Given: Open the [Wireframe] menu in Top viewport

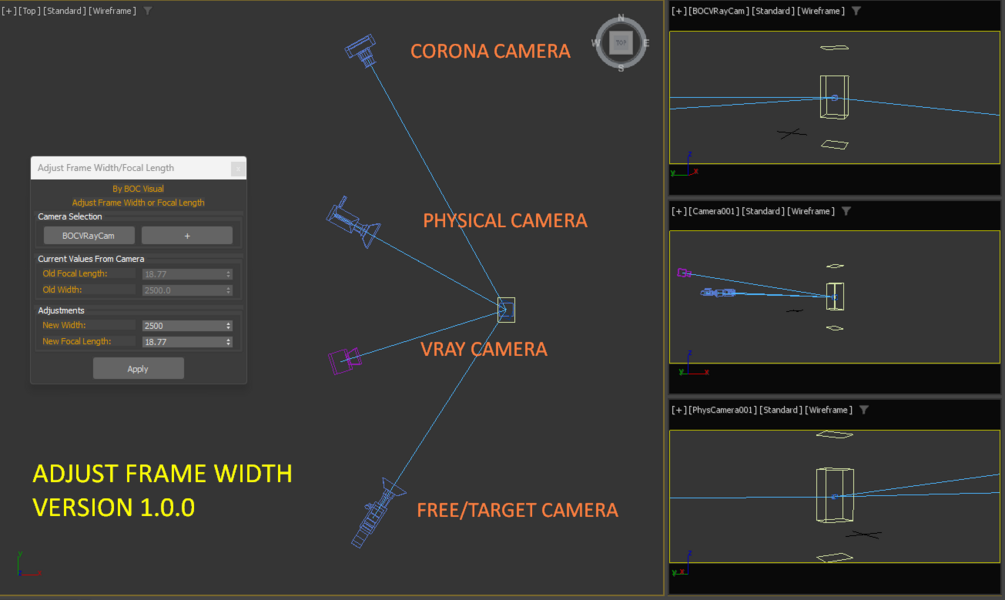Looking at the screenshot, I should (113, 11).
